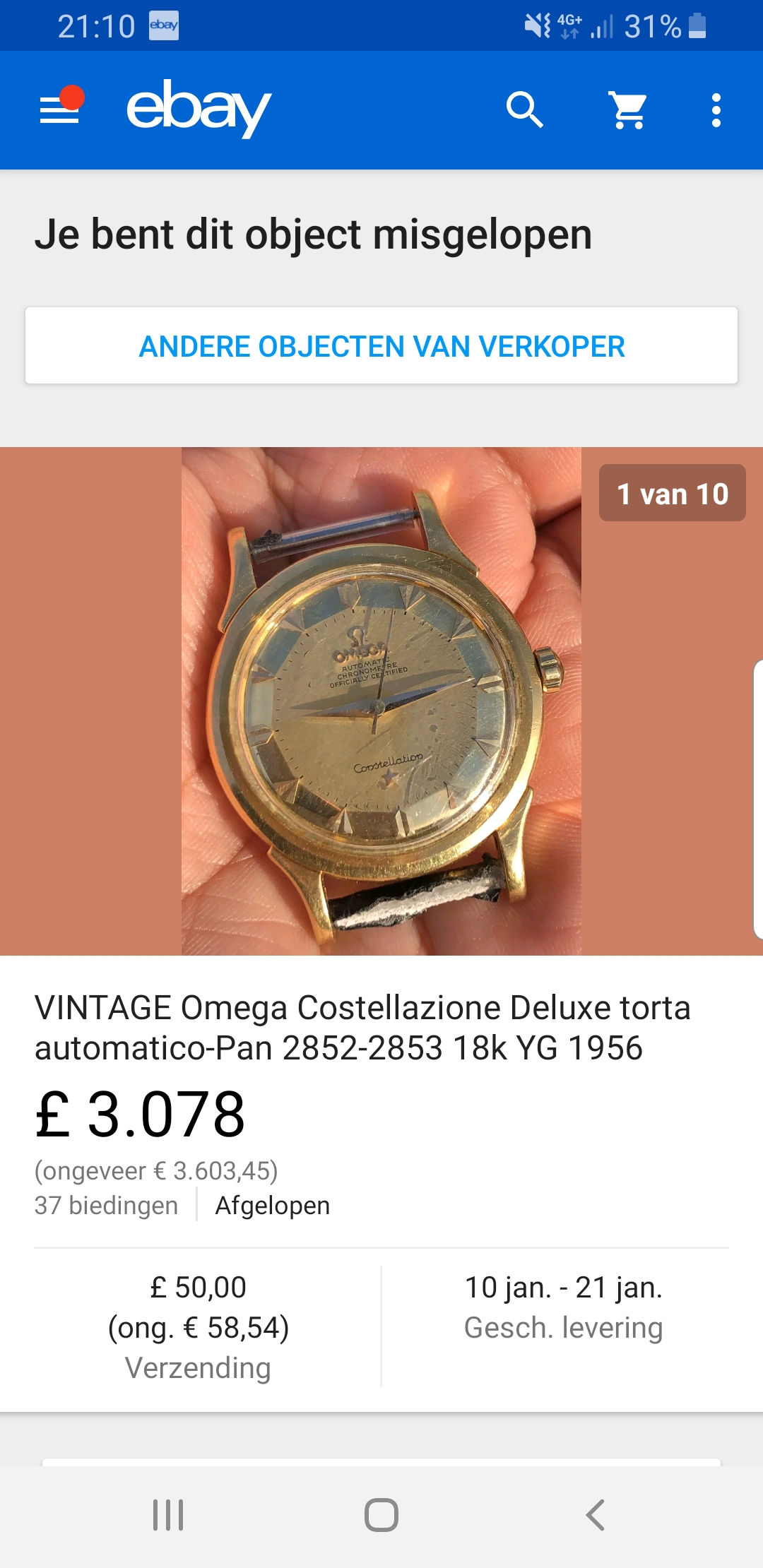The width and height of the screenshot is (763, 1568).
Task: Open the search magnifier icon
Action: point(525,109)
